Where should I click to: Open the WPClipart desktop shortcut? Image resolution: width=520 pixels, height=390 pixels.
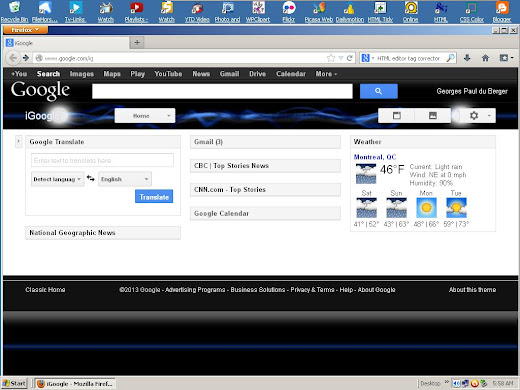[x=258, y=11]
